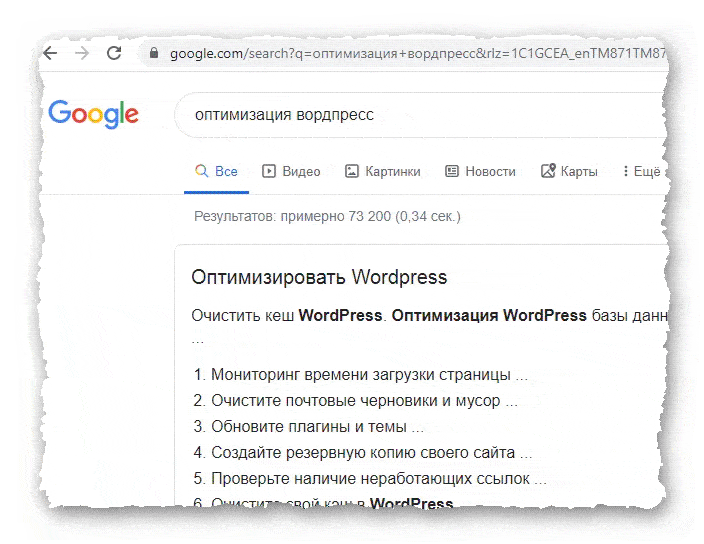Click the padlock site security icon
This screenshot has width=704, height=544.
(x=154, y=53)
